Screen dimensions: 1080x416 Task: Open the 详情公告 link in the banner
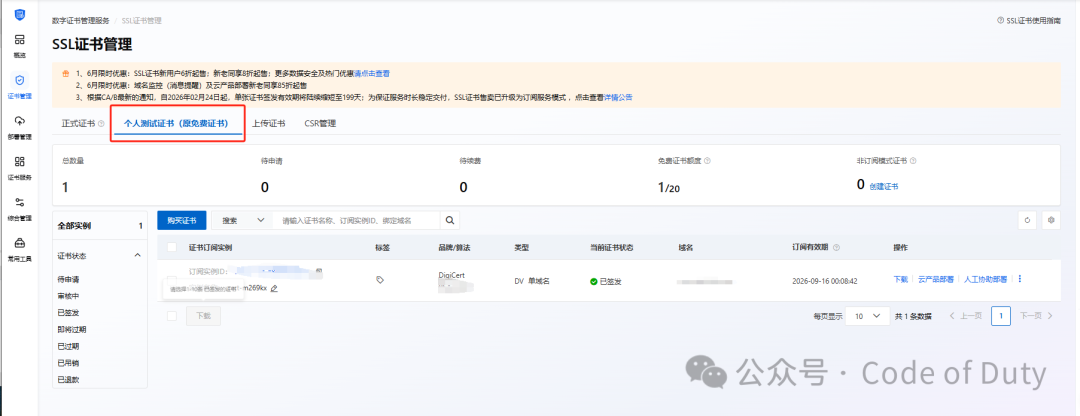[618, 98]
